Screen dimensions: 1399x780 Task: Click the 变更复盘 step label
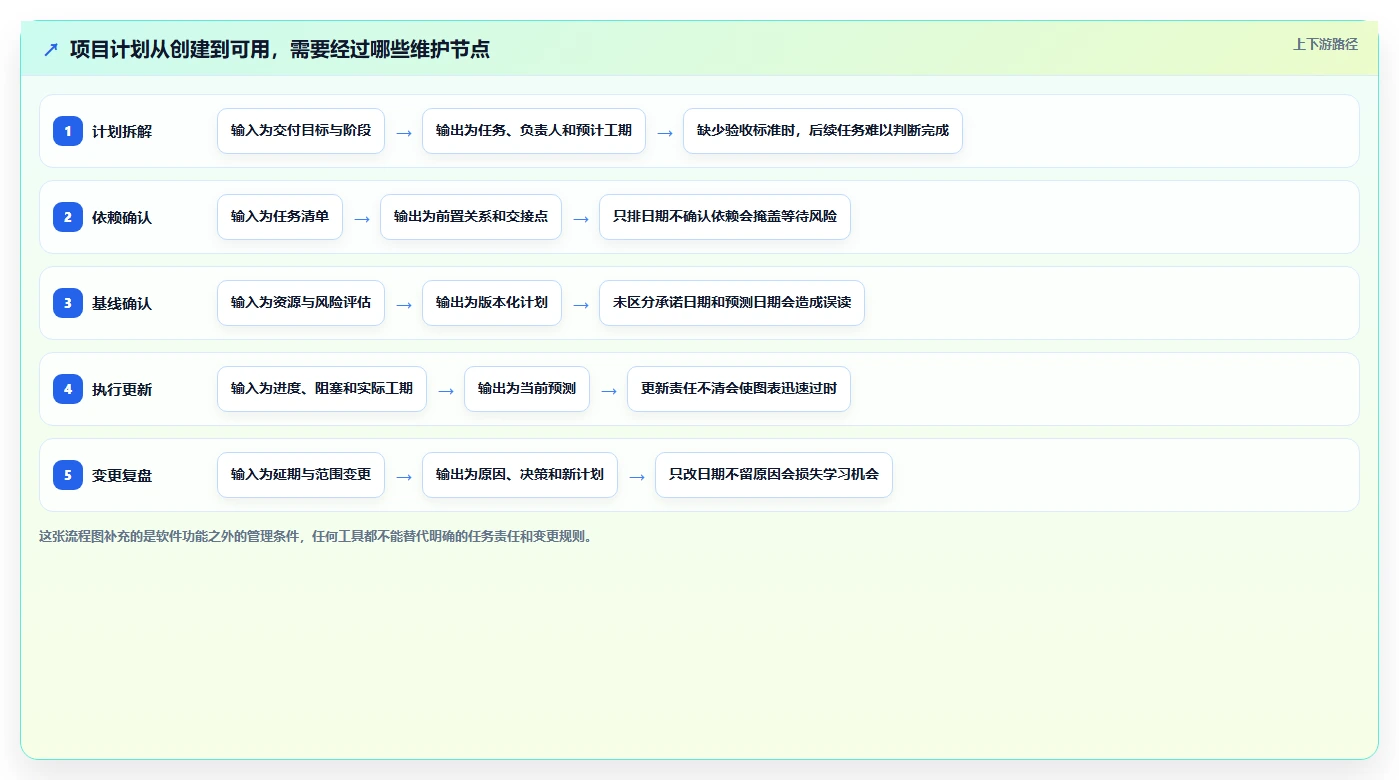click(x=122, y=476)
